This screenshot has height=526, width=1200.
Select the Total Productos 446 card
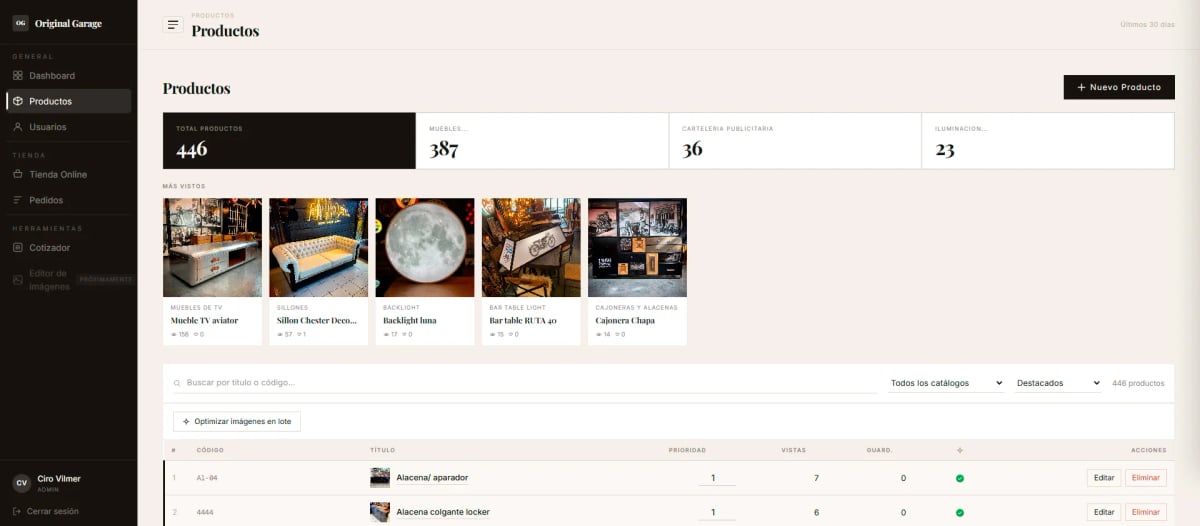click(x=289, y=141)
